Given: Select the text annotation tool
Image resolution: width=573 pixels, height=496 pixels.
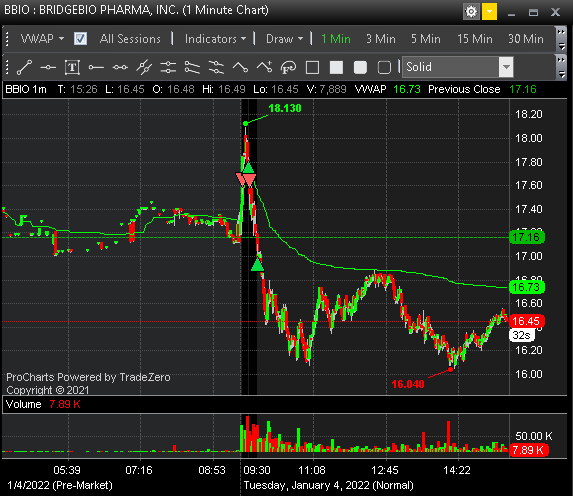Looking at the screenshot, I should click(x=72, y=67).
